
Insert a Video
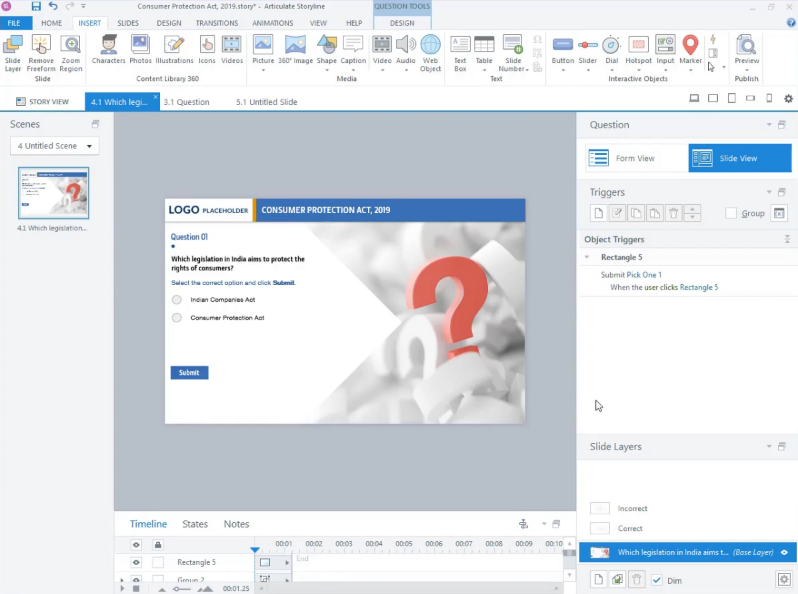point(382,49)
